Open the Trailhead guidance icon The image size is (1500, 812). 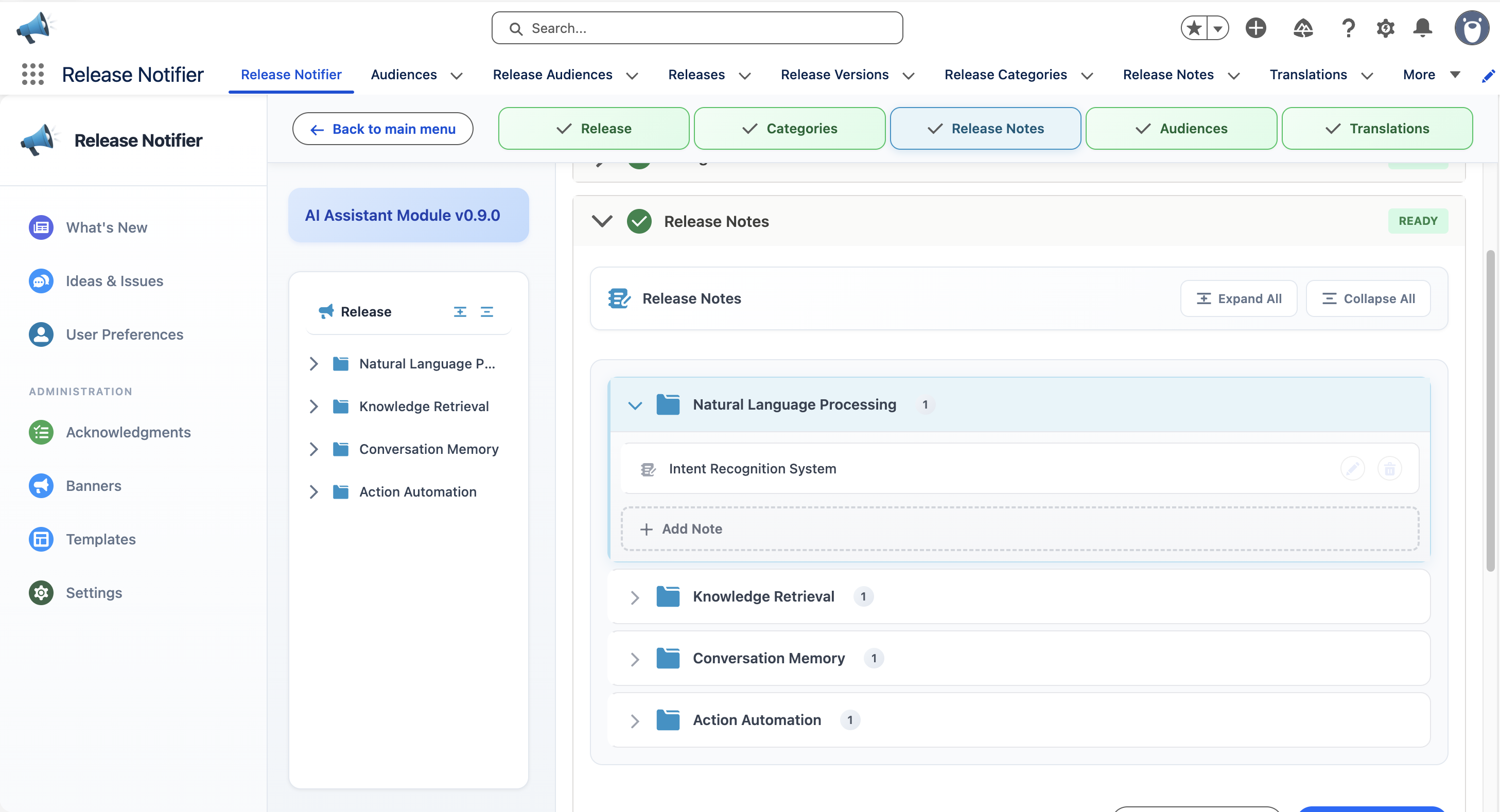pos(1303,28)
